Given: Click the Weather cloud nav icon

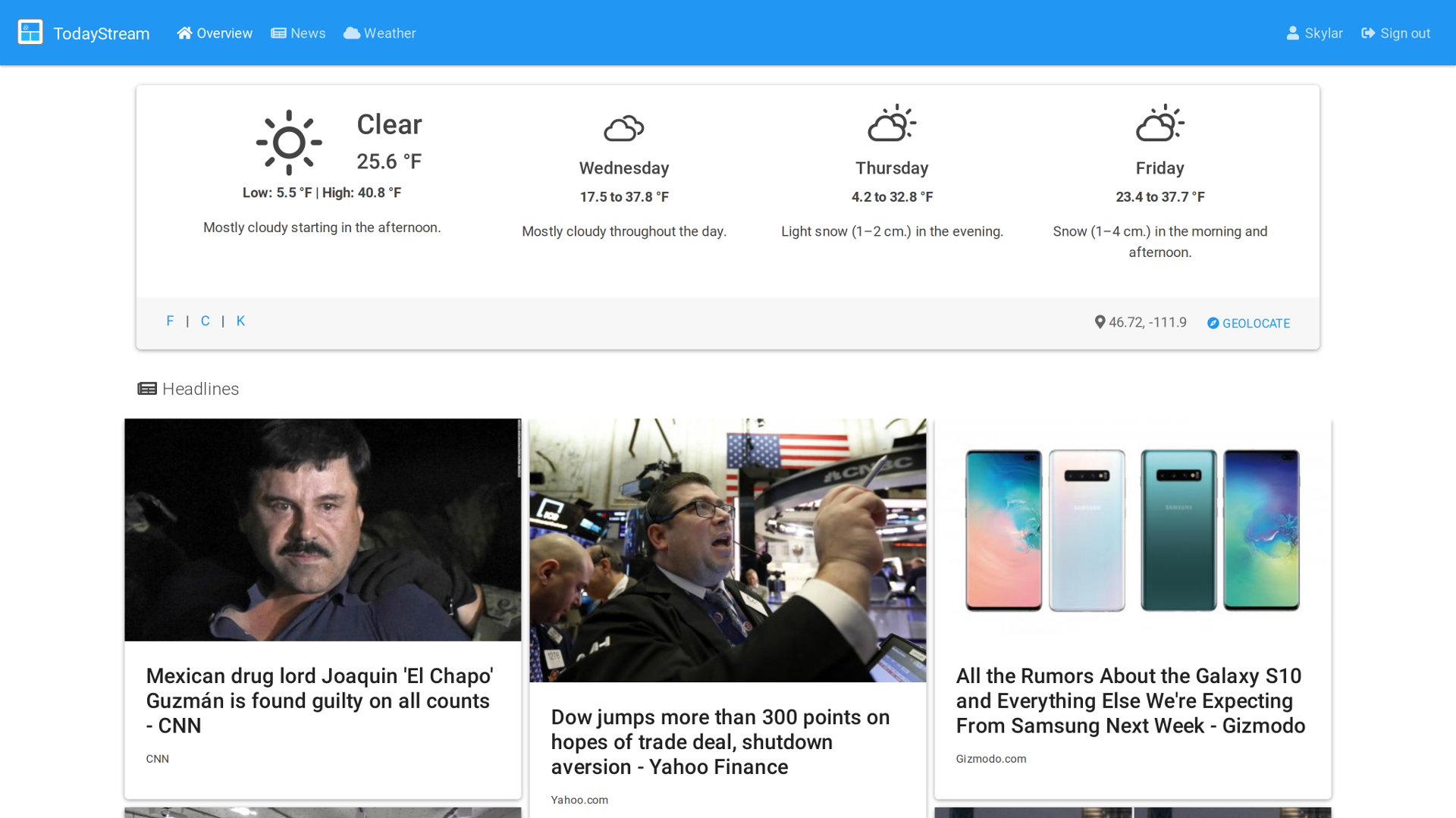Looking at the screenshot, I should point(352,33).
